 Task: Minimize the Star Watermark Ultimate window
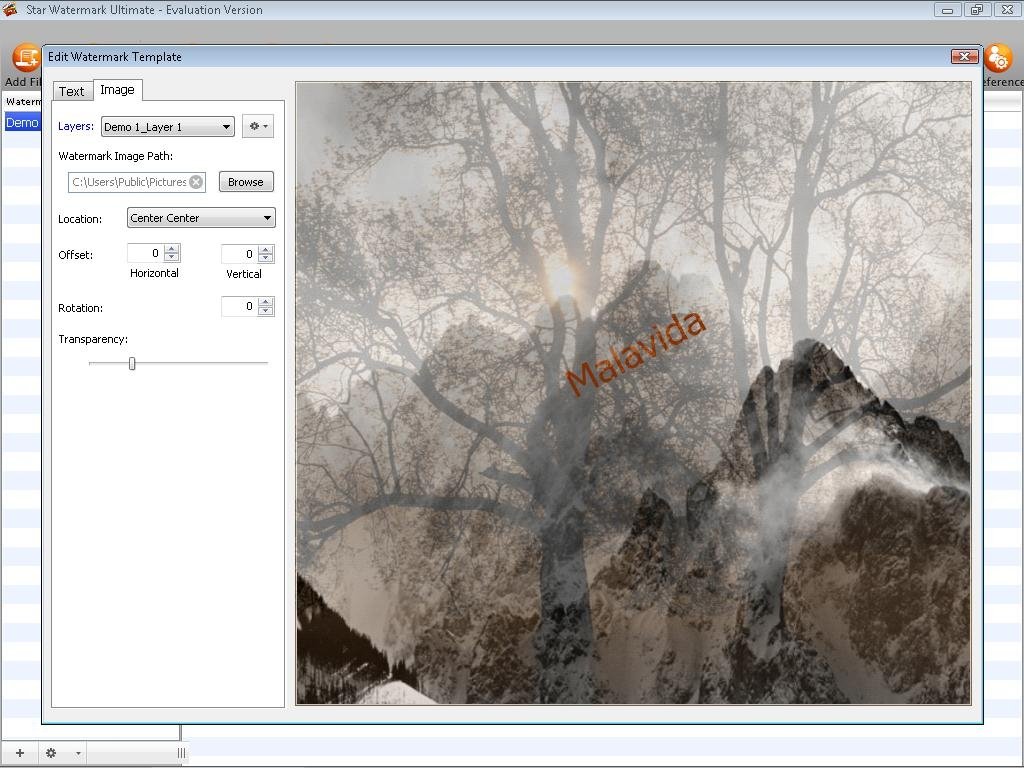coord(948,10)
